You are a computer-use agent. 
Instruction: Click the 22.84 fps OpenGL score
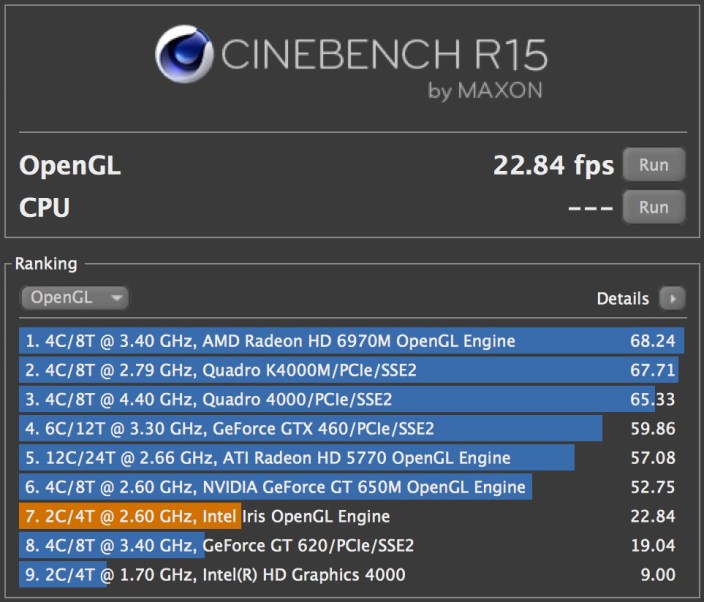553,165
